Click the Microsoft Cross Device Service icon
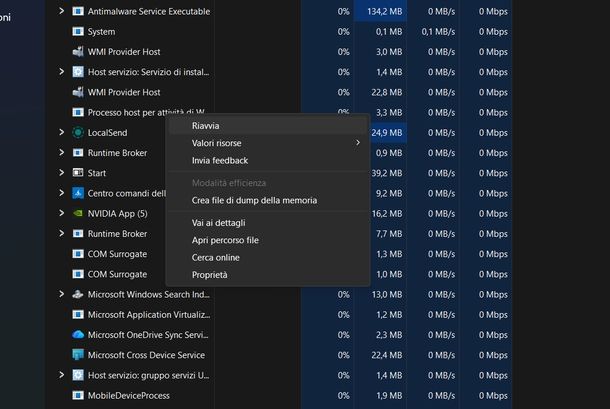This screenshot has height=409, width=610. [x=78, y=355]
